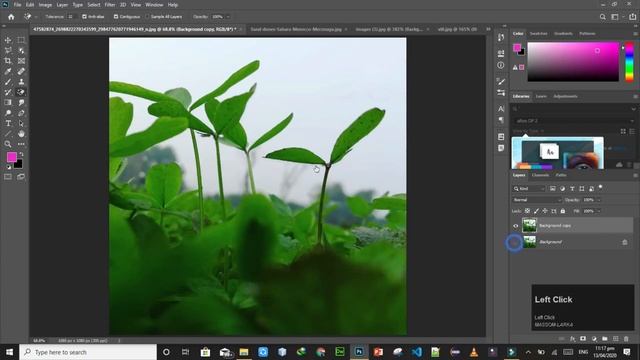The width and height of the screenshot is (640, 360).
Task: Select the Eyedropper tool
Action: [8, 71]
